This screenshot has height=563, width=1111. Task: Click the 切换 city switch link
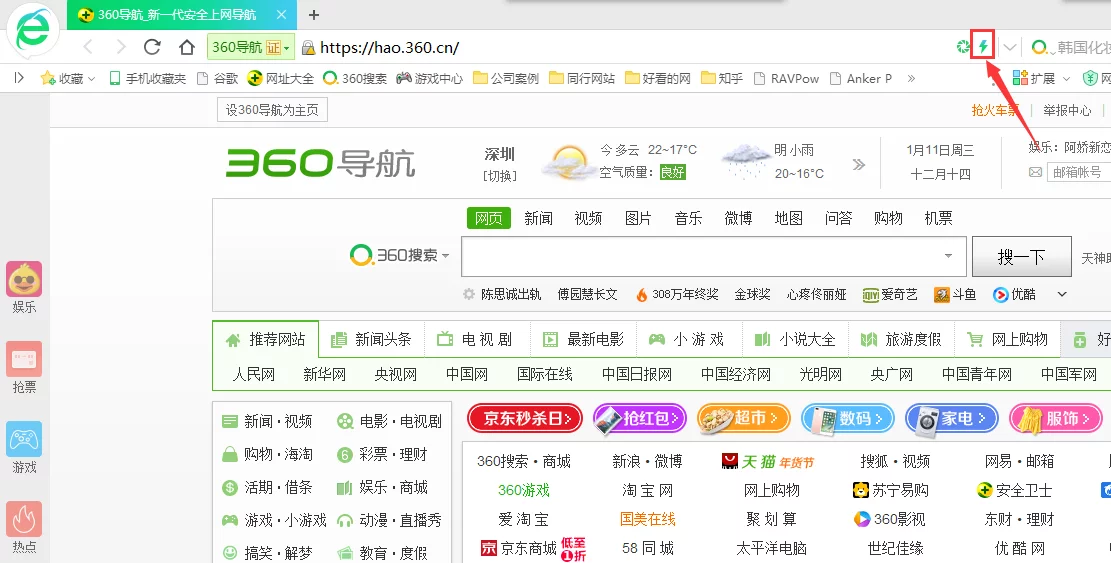click(x=500, y=176)
